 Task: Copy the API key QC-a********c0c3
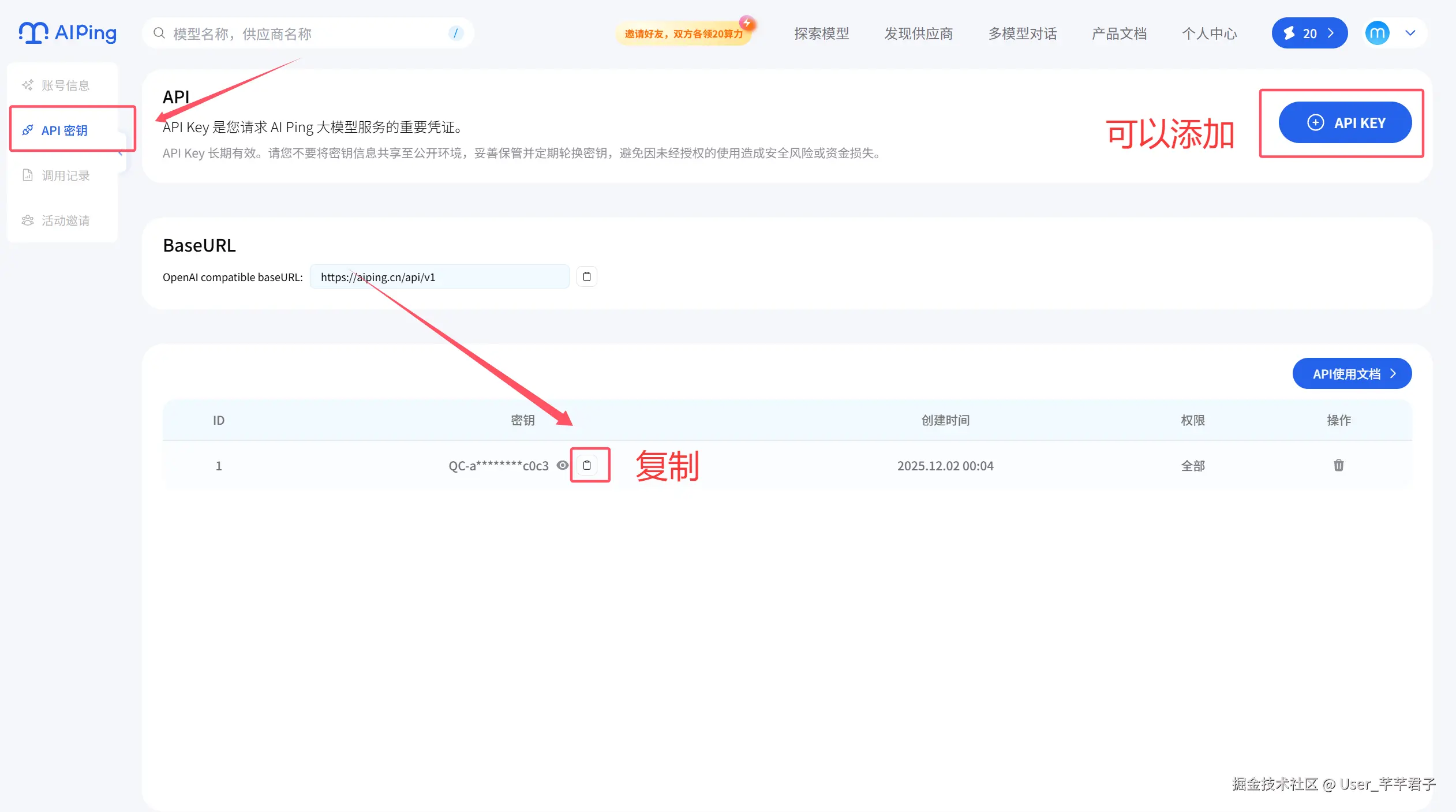pyautogui.click(x=587, y=465)
